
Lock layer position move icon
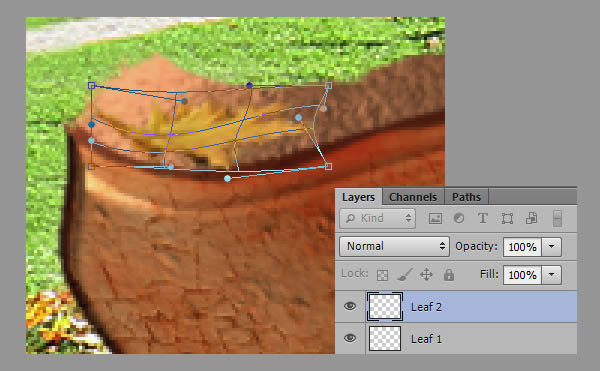pos(426,275)
